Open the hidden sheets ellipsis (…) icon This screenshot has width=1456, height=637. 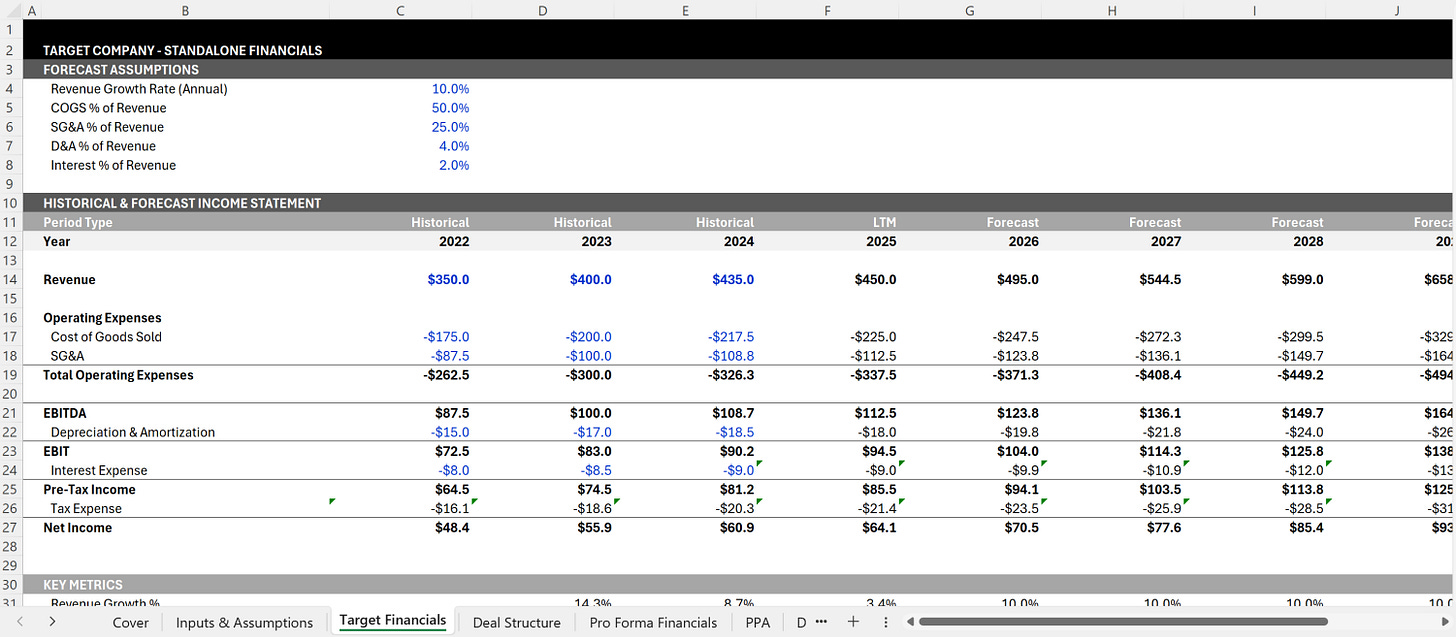coord(822,622)
